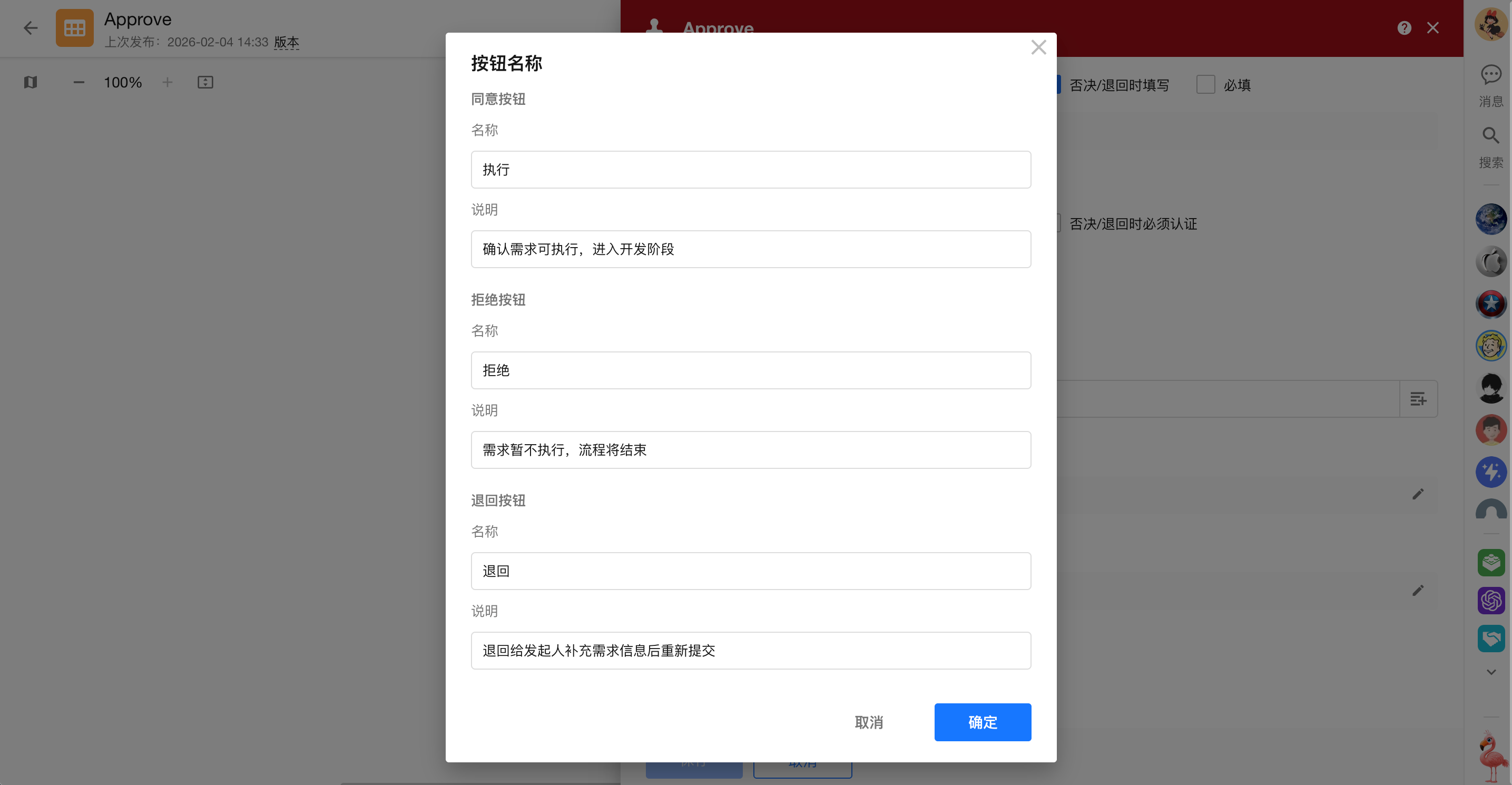Edit the reject description 需求暂不执行 field
The width and height of the screenshot is (1512, 785).
coord(750,450)
